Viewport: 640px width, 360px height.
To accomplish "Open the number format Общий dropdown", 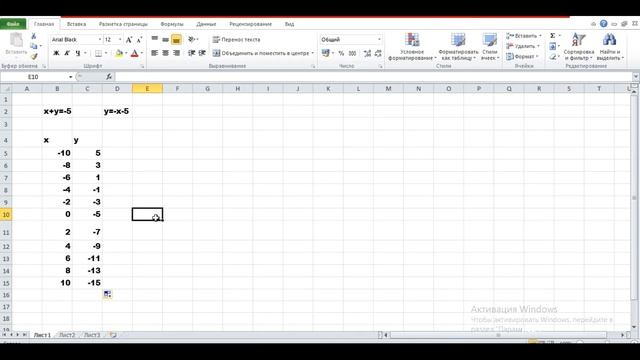I will click(x=379, y=40).
